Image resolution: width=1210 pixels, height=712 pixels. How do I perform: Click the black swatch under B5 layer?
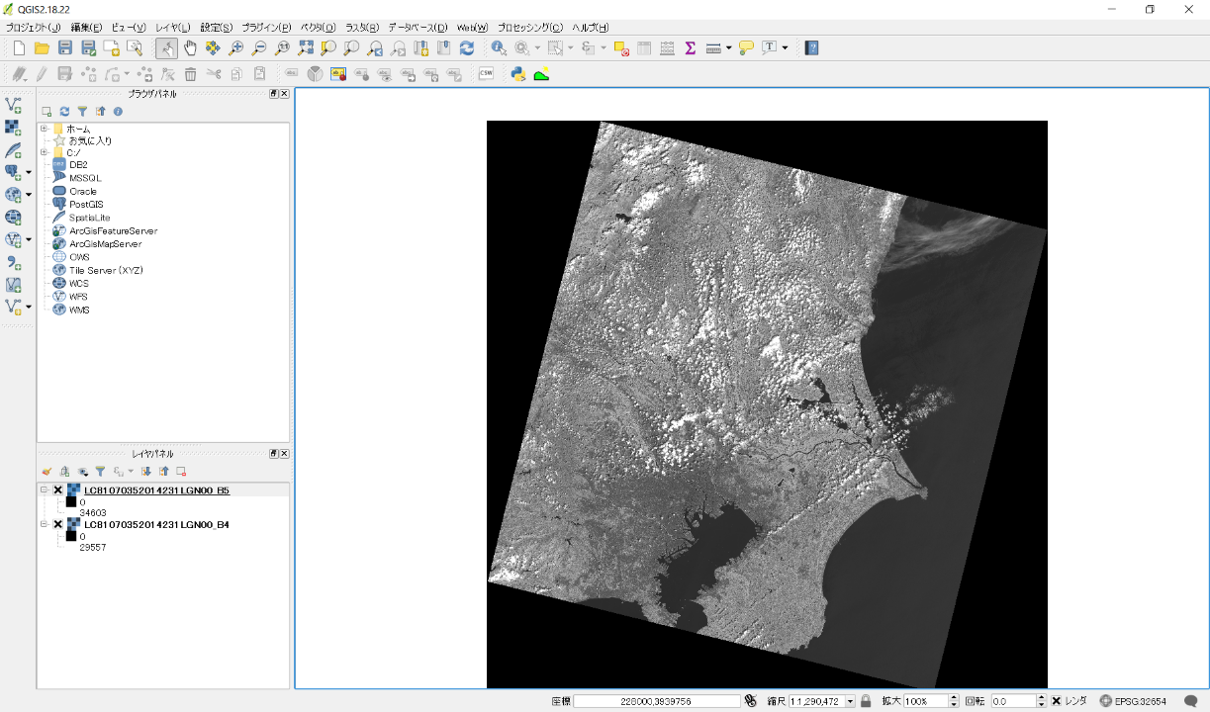coord(71,502)
